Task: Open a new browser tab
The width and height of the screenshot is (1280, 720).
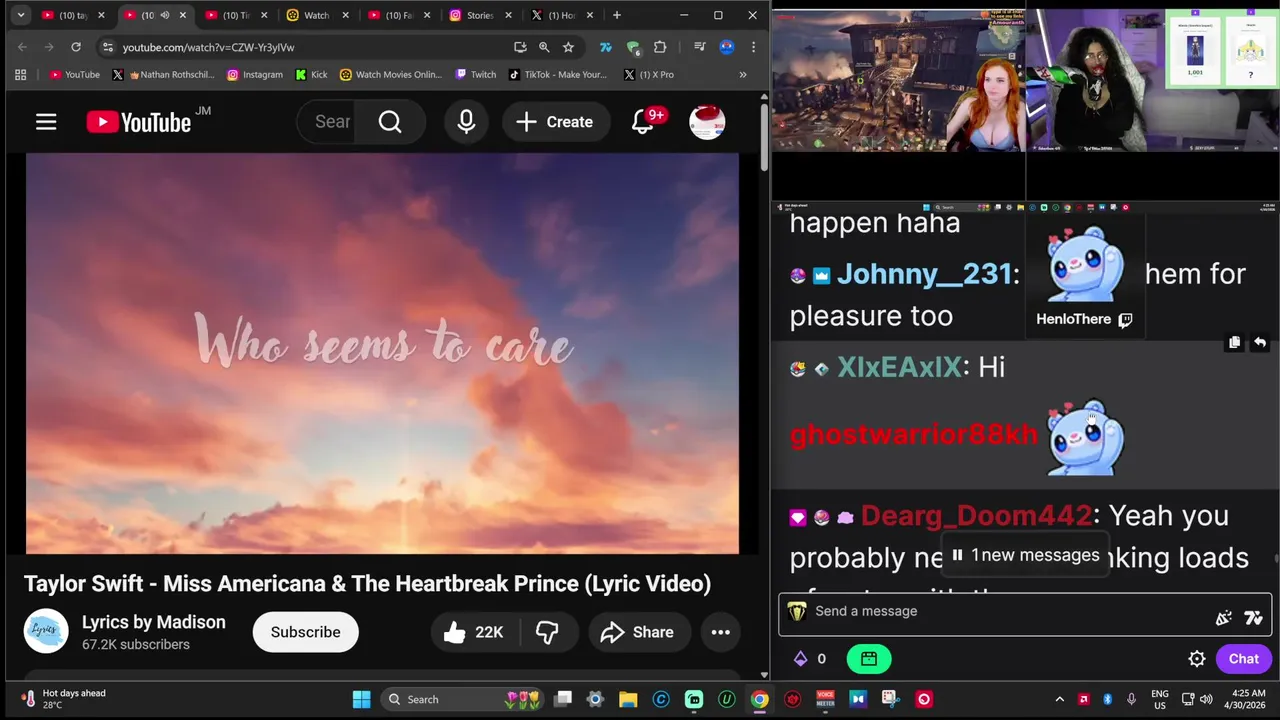Action: point(617,15)
